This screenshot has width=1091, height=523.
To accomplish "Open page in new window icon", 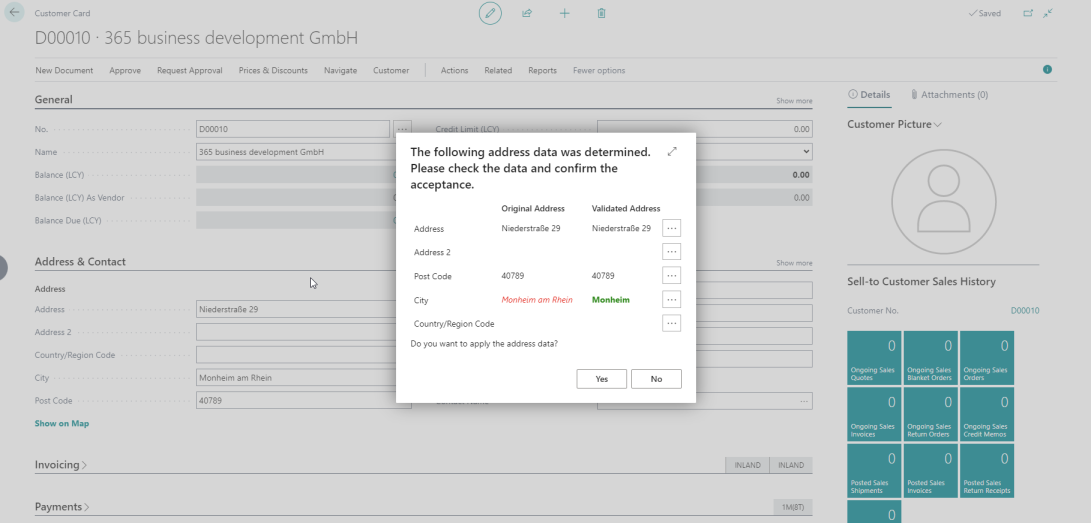I will click(1028, 13).
